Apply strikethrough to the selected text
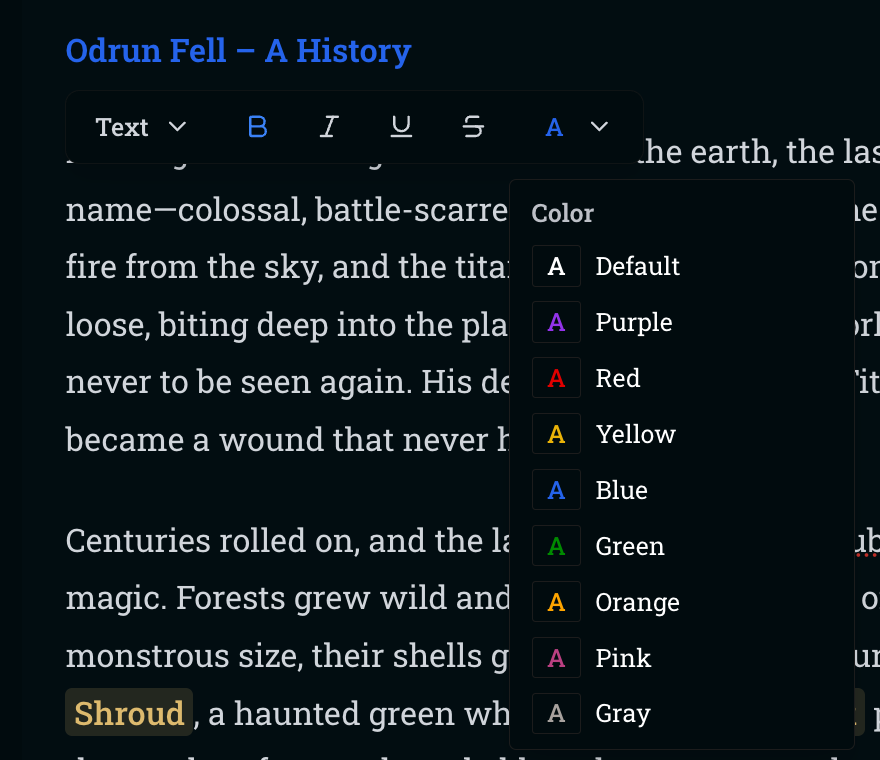 (474, 127)
